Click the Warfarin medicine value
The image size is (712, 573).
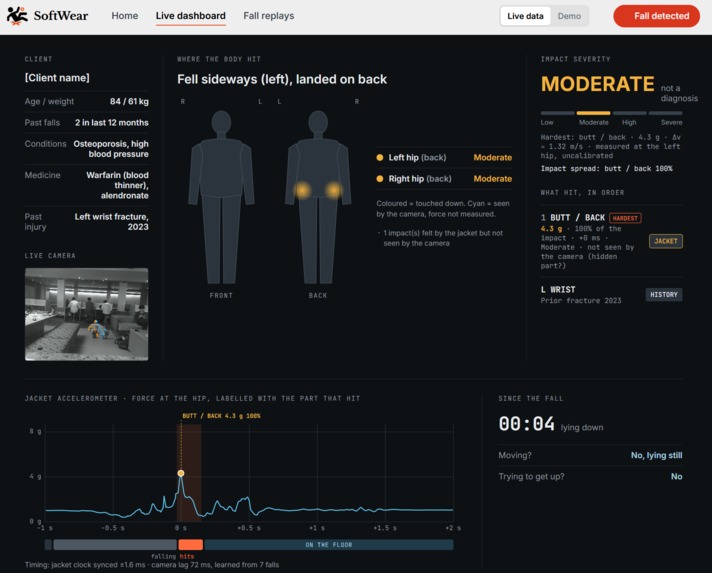pyautogui.click(x=117, y=185)
